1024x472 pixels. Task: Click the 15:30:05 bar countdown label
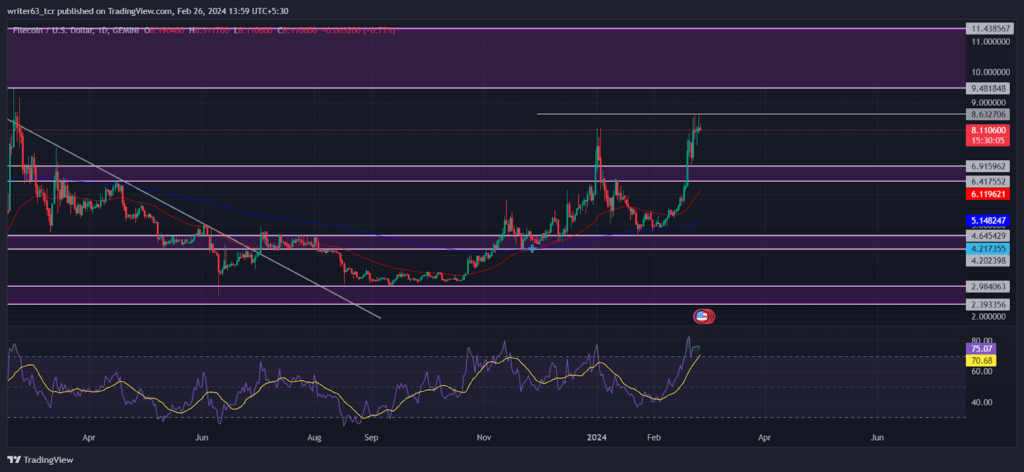click(x=990, y=140)
